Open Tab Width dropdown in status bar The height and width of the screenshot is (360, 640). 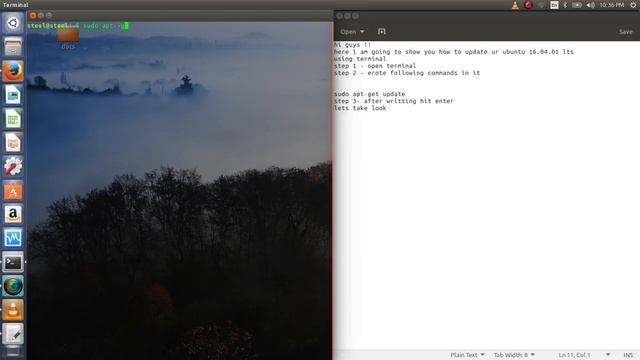click(x=514, y=355)
